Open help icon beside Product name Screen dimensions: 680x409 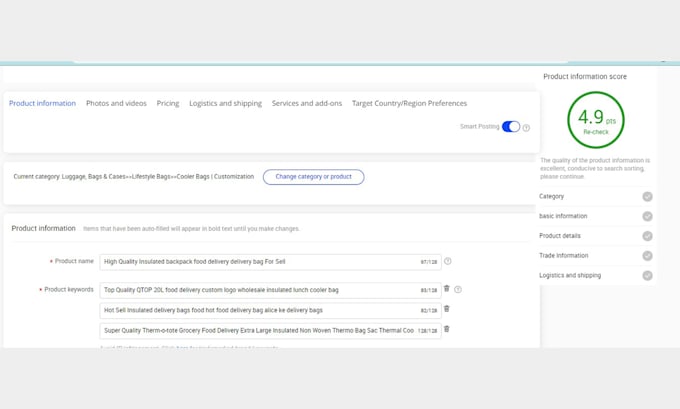448,261
